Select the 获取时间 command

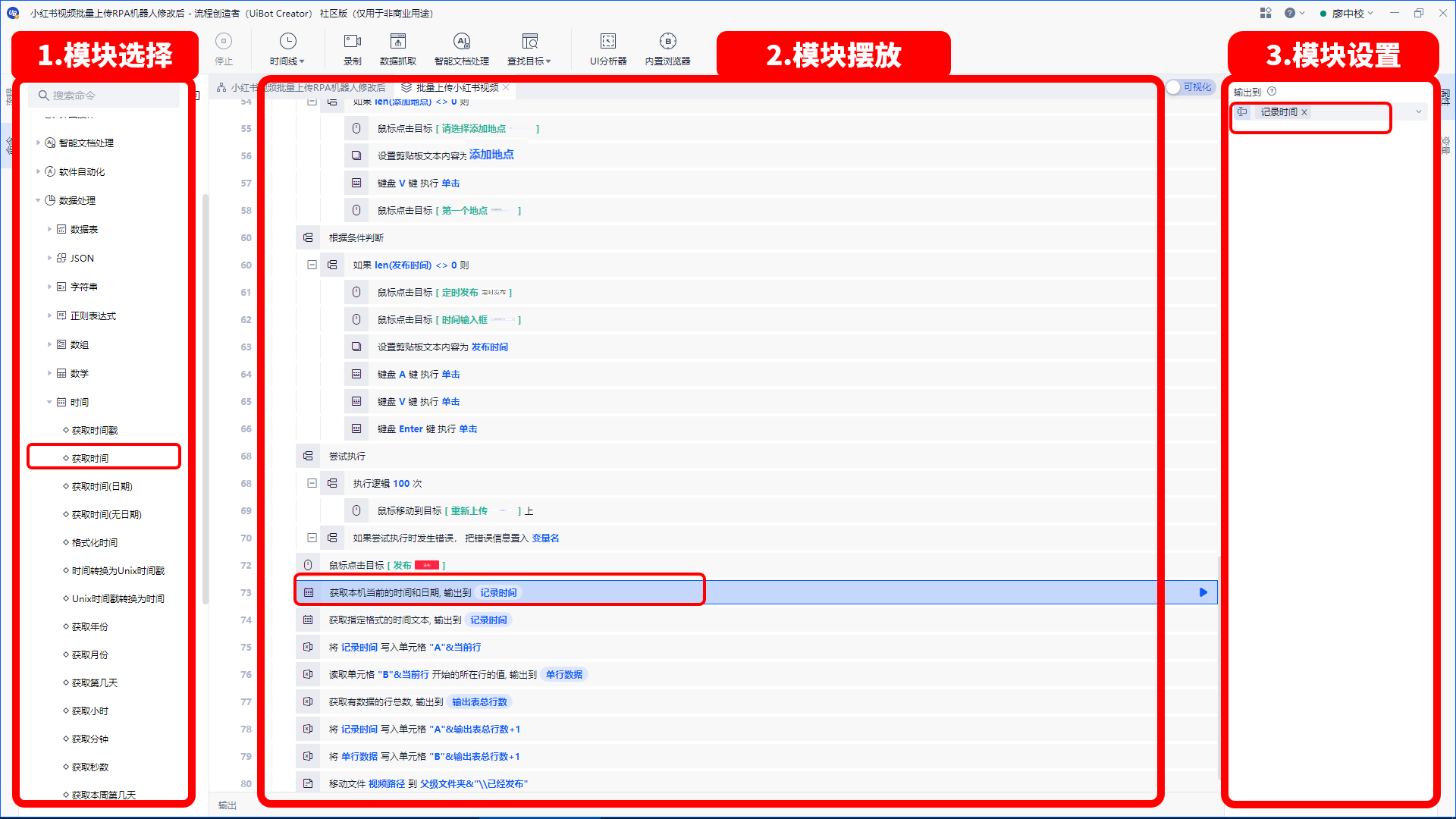click(90, 458)
